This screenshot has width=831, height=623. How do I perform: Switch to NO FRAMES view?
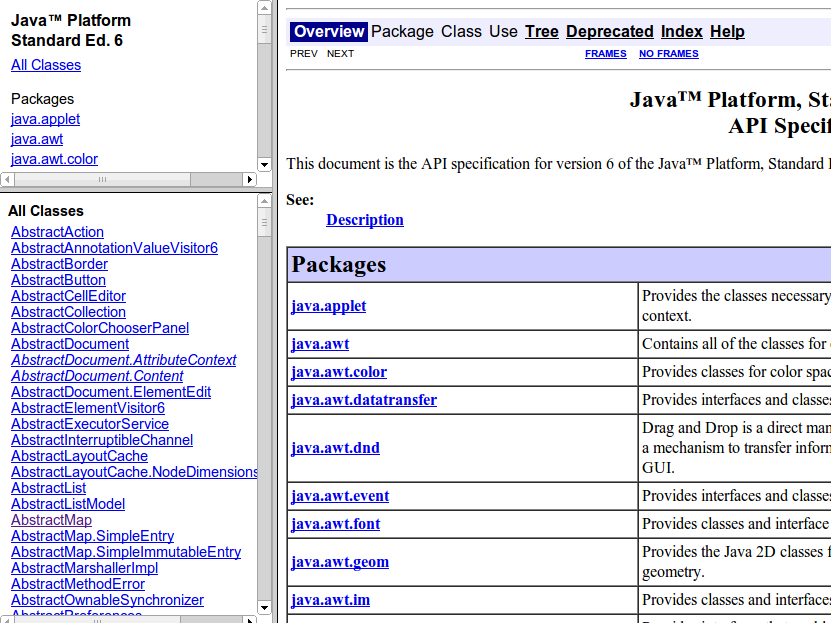pos(668,54)
